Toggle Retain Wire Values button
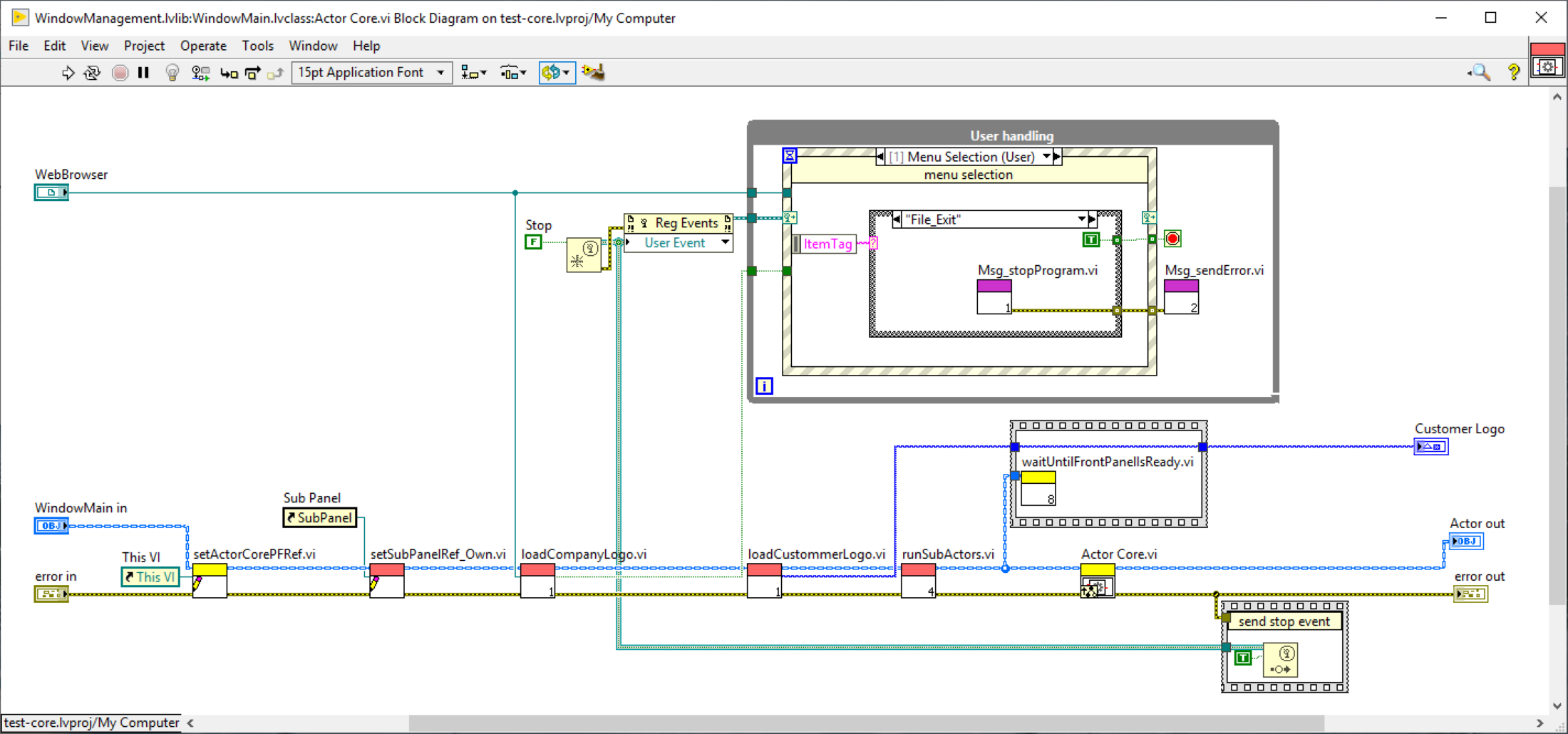This screenshot has height=734, width=1568. point(200,73)
